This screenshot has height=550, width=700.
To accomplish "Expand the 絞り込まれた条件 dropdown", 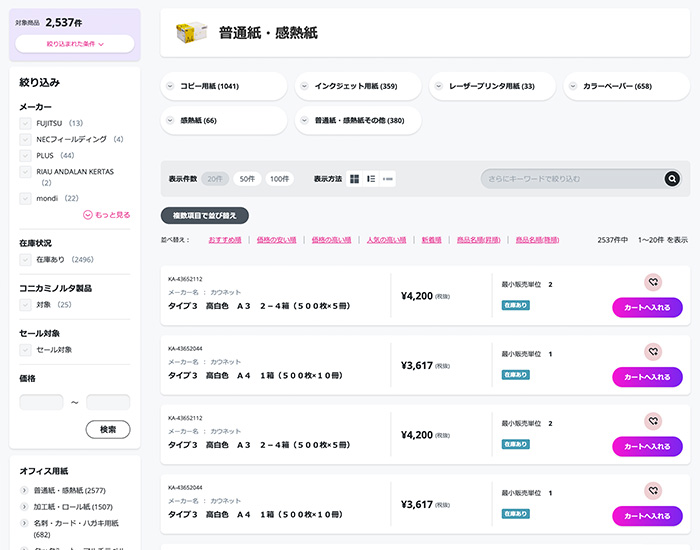I will point(75,44).
